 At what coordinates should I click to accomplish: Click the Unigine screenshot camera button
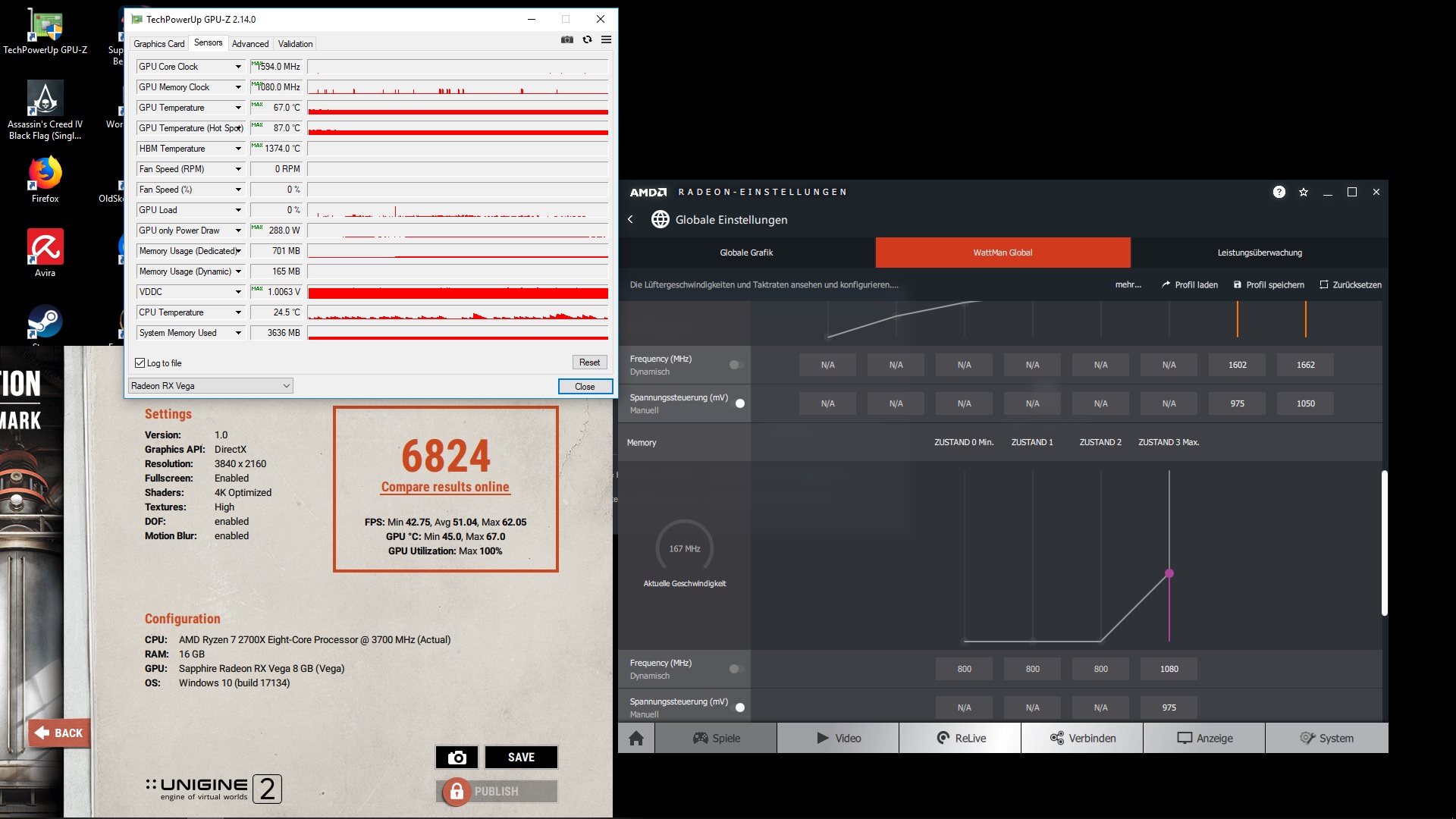click(x=457, y=757)
